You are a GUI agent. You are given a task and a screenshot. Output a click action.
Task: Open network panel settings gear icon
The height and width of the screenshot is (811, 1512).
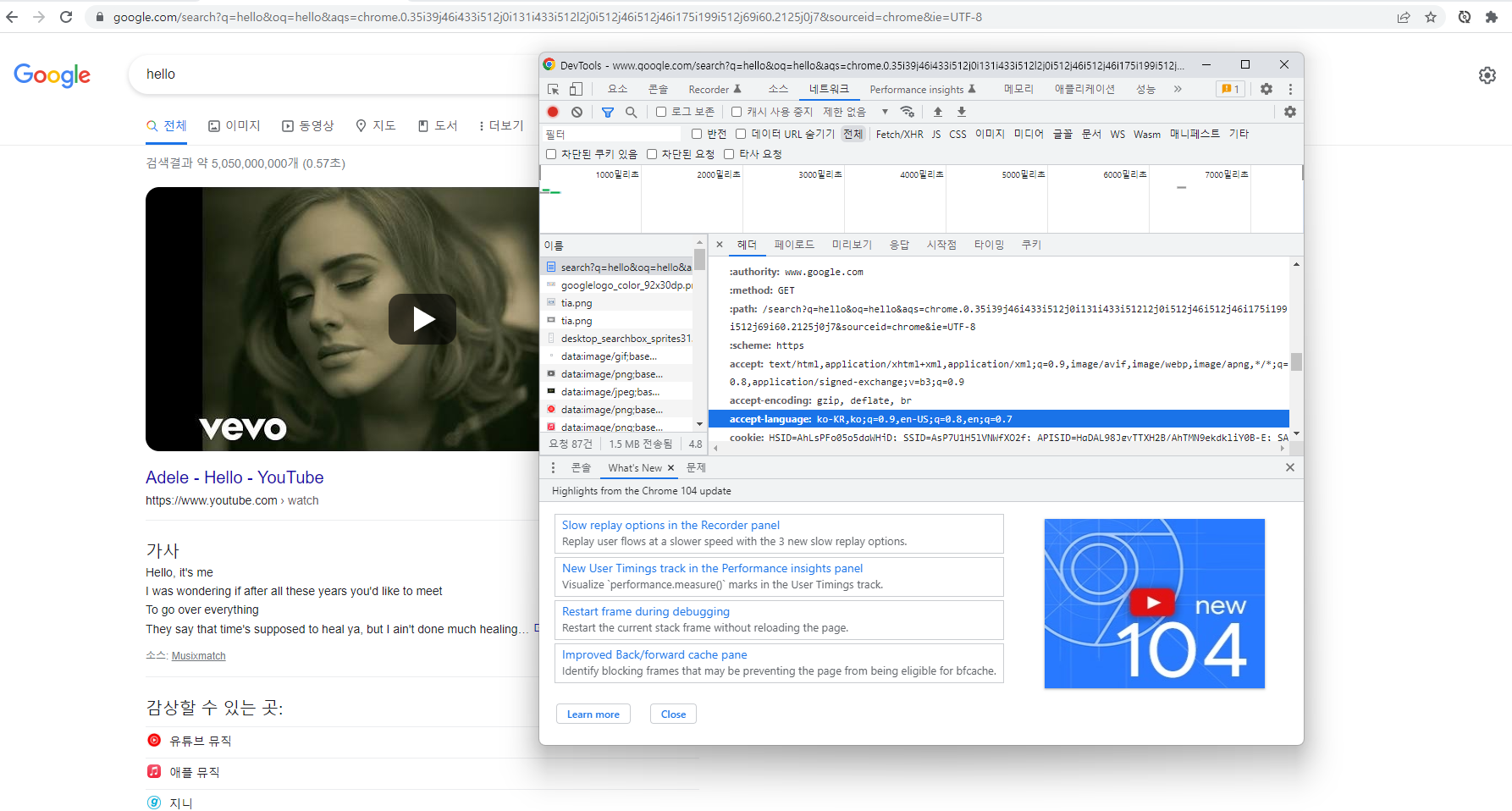tap(1290, 112)
